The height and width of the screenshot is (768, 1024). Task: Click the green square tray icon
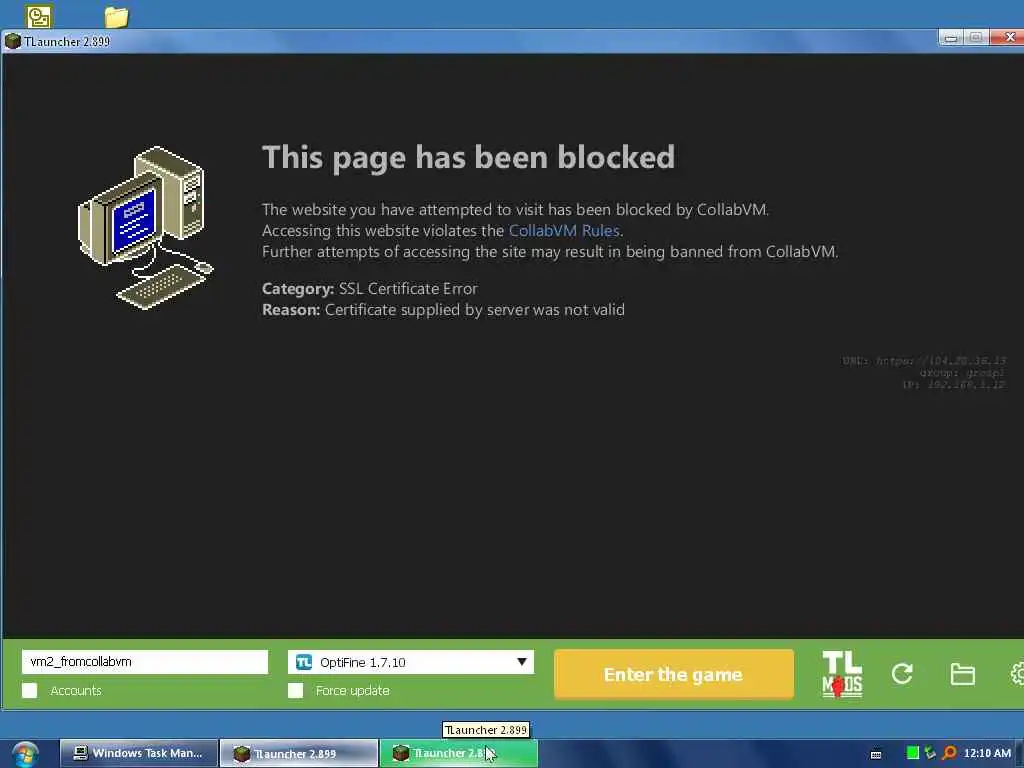tap(913, 753)
